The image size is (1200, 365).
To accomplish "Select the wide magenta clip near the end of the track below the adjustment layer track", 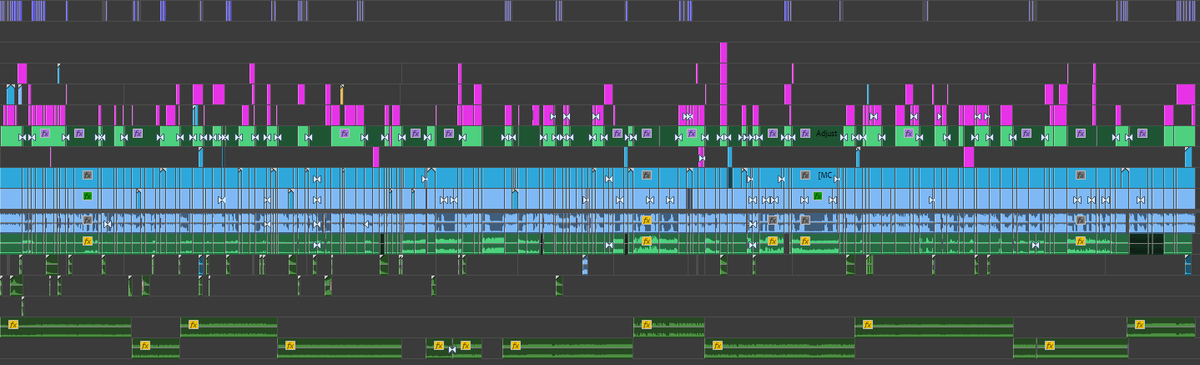I will (x=969, y=157).
